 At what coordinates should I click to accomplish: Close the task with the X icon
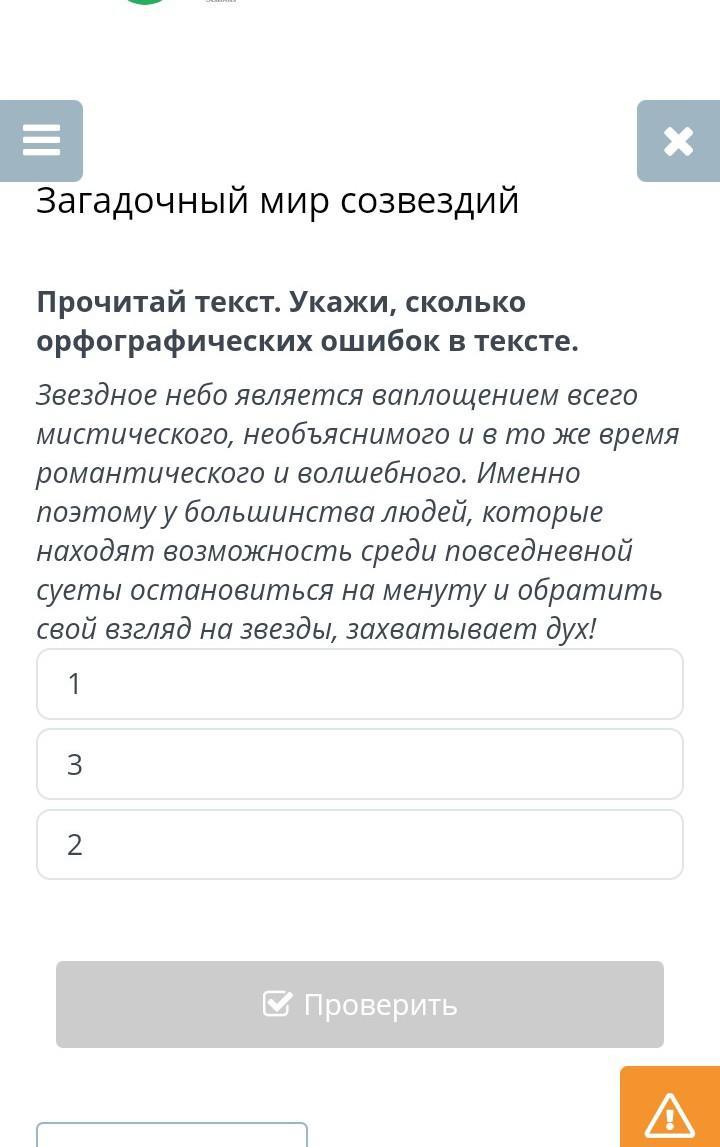pyautogui.click(x=678, y=140)
